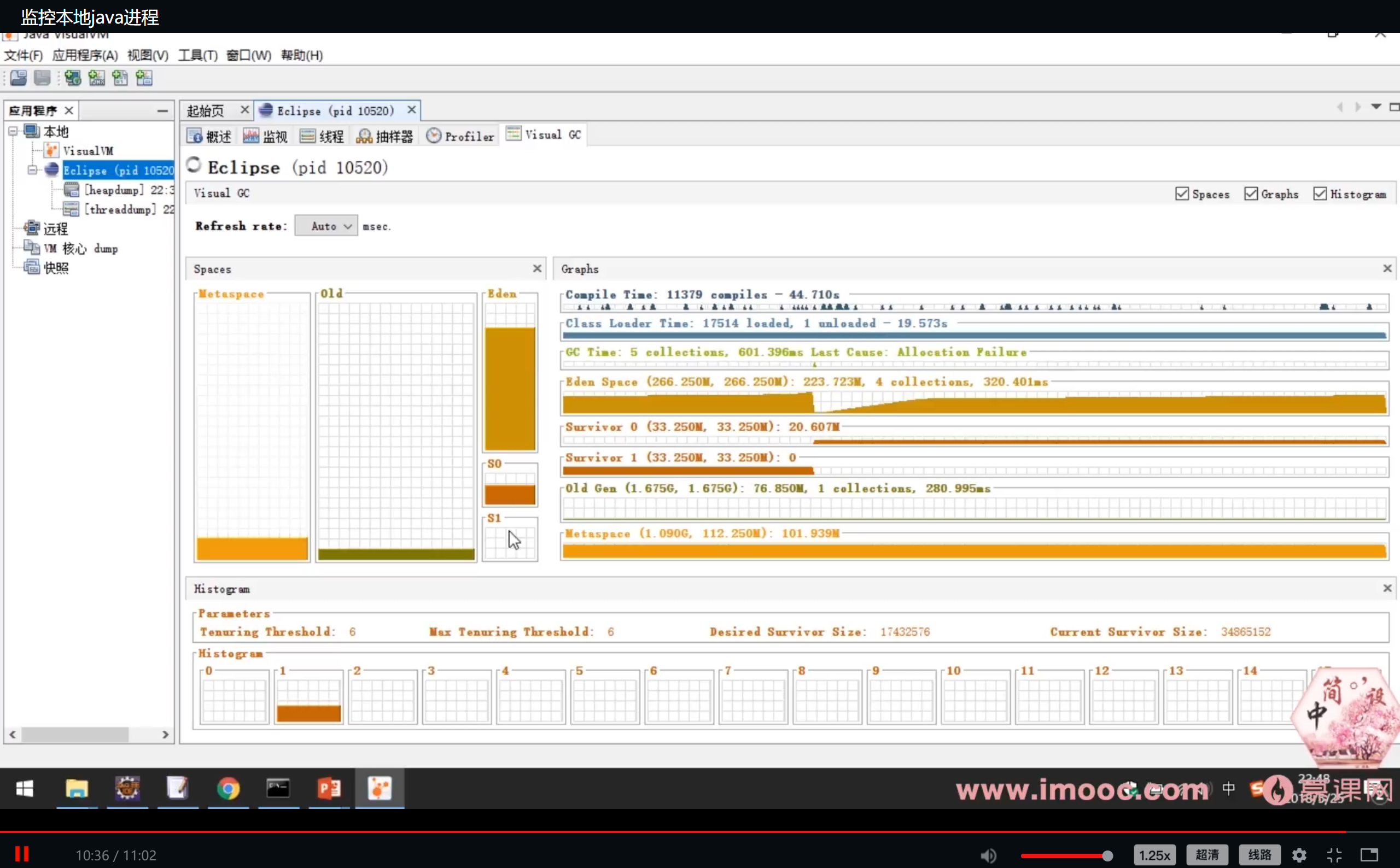Image resolution: width=1400 pixels, height=868 pixels.
Task: Click the Windows Start button
Action: point(25,789)
